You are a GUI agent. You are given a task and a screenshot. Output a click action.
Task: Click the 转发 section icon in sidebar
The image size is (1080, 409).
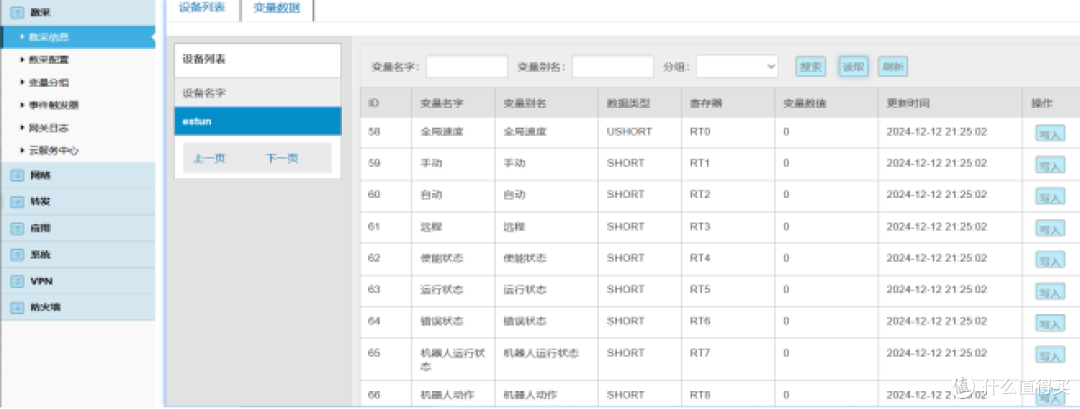17,202
